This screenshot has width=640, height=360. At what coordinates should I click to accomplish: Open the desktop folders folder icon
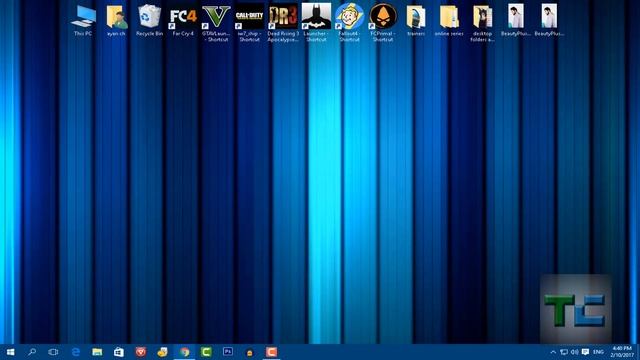point(482,23)
